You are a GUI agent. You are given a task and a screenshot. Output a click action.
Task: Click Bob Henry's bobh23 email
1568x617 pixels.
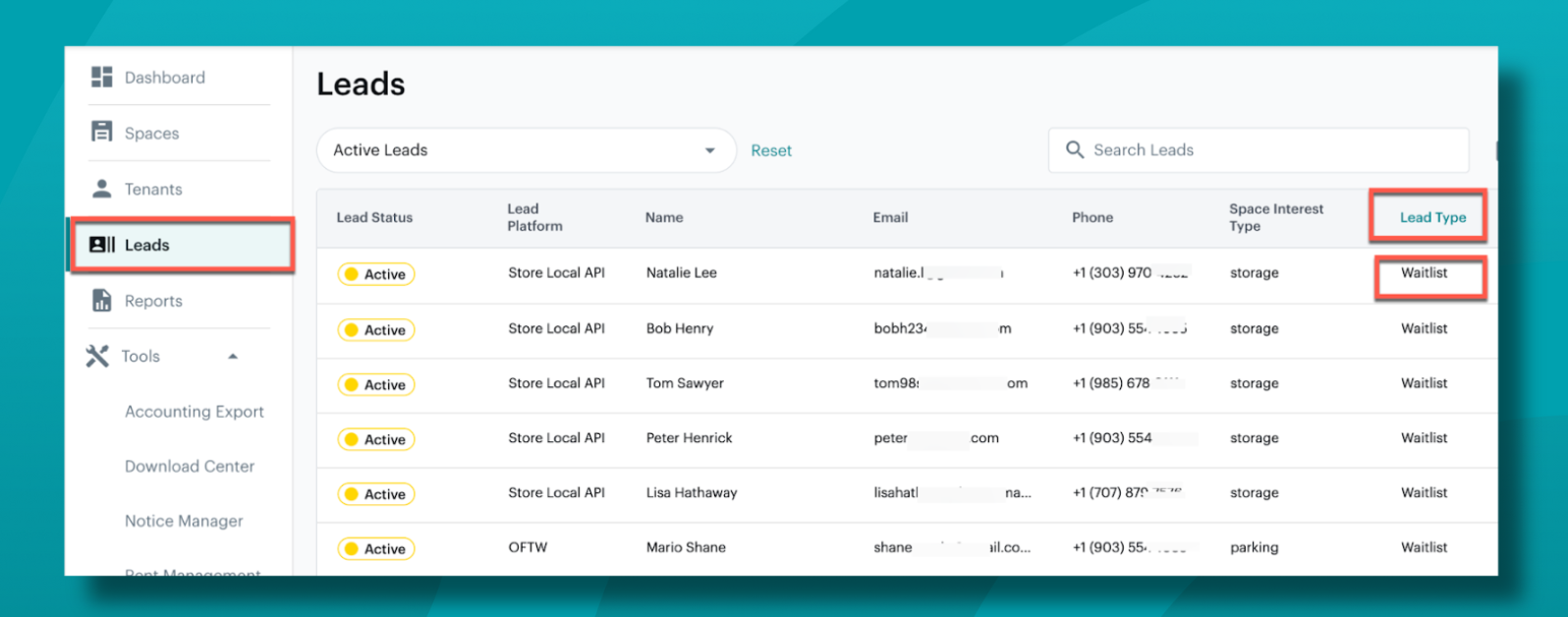tap(942, 328)
